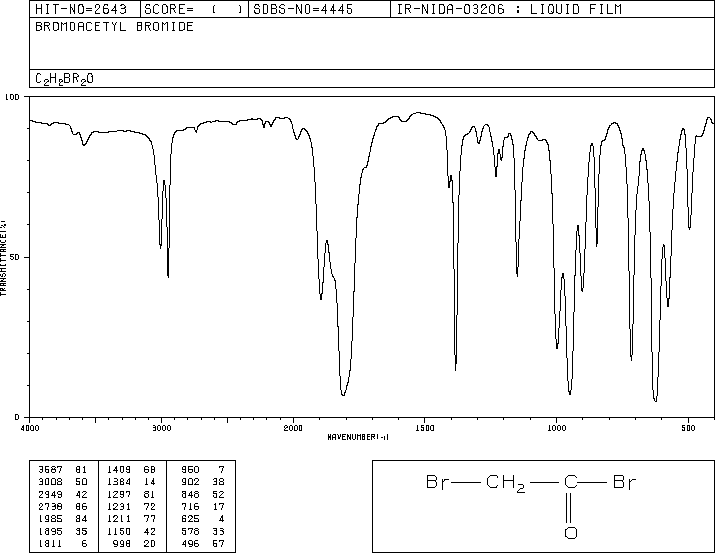Click the 625 peak minimum in the spectrum
The height and width of the screenshot is (553, 715).
pyautogui.click(x=656, y=400)
